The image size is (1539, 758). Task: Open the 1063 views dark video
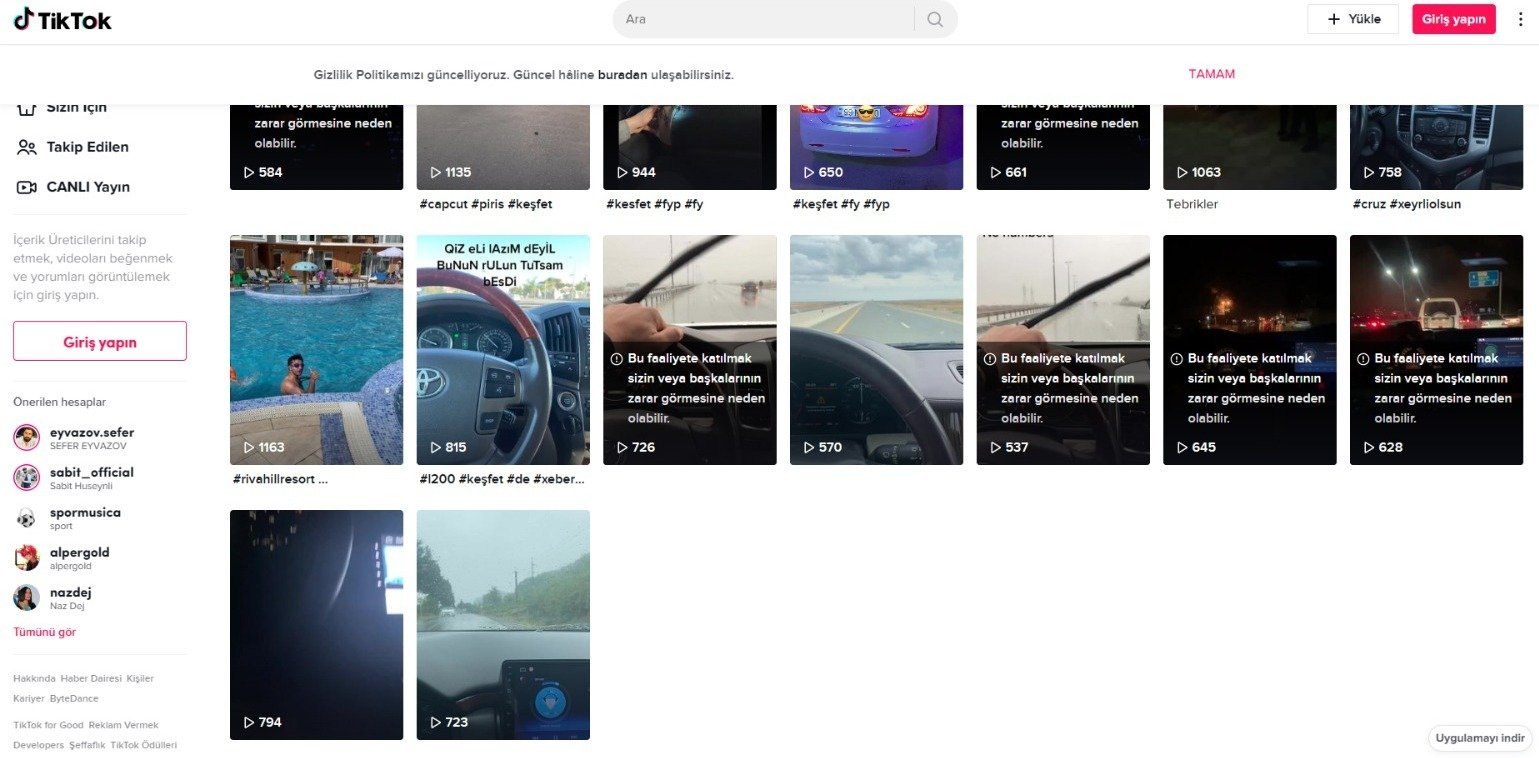(x=1250, y=146)
